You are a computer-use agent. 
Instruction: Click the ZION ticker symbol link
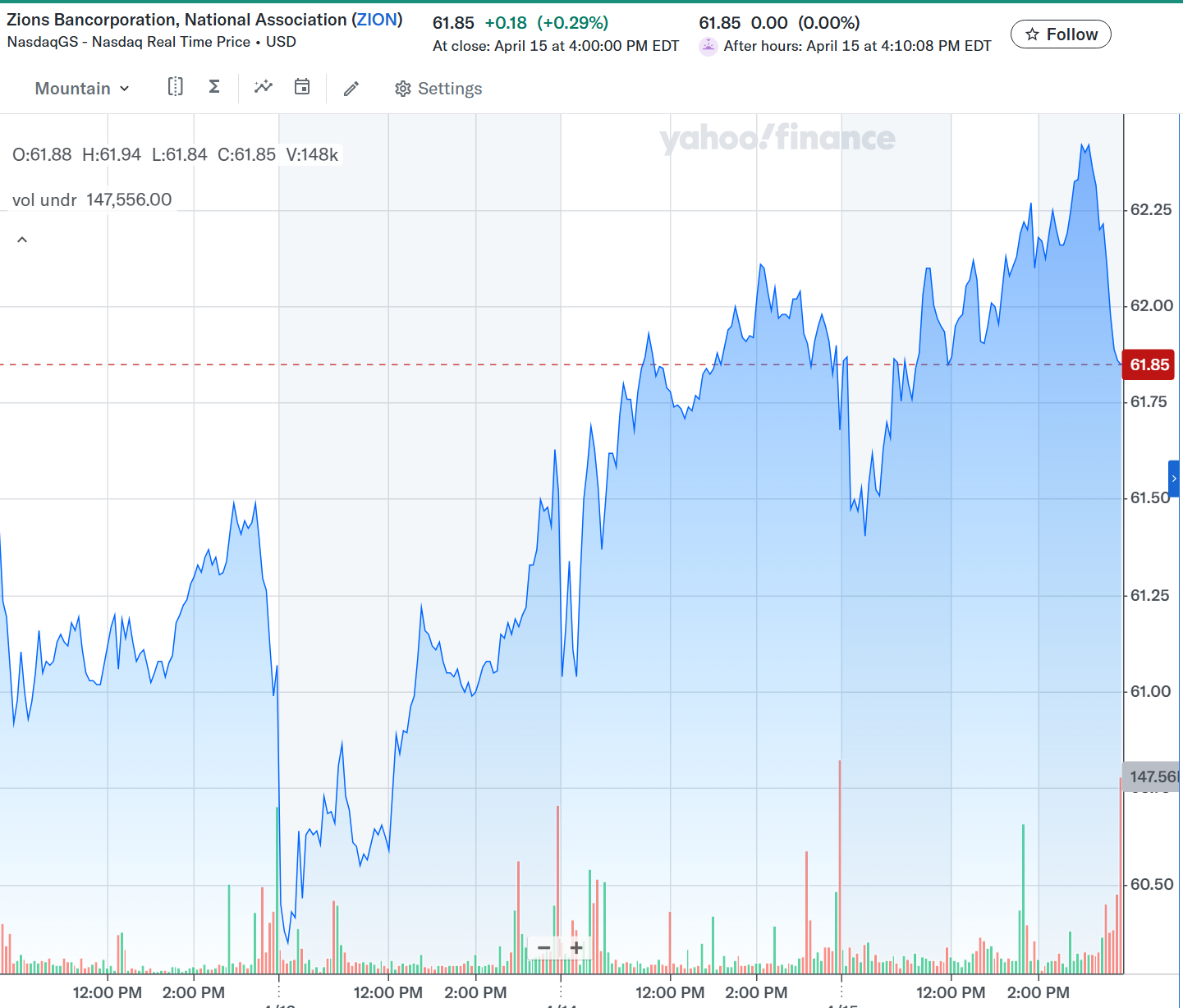click(378, 20)
